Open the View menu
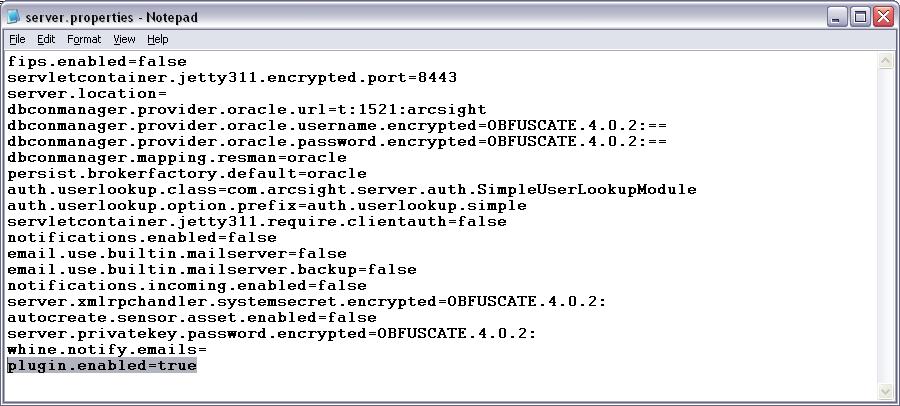The height and width of the screenshot is (406, 900). pyautogui.click(x=124, y=39)
